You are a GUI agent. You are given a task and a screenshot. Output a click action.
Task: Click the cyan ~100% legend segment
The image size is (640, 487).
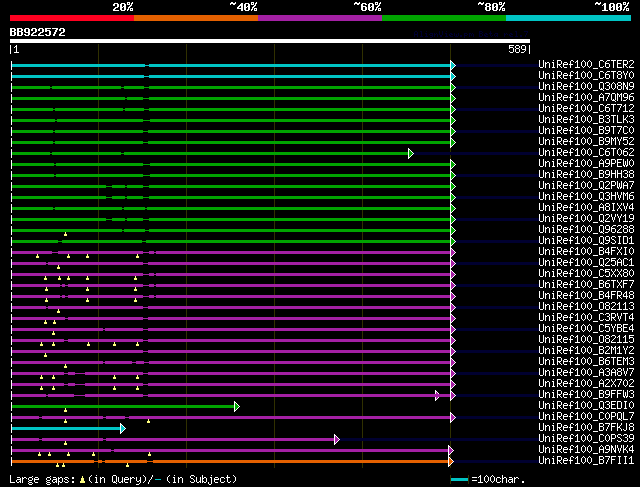pyautogui.click(x=567, y=17)
